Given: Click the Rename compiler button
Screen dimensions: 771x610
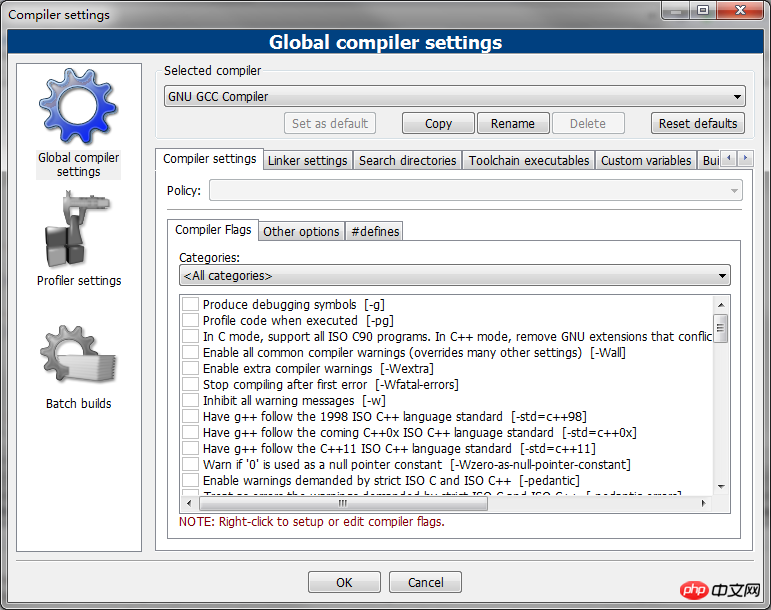Looking at the screenshot, I should click(513, 123).
